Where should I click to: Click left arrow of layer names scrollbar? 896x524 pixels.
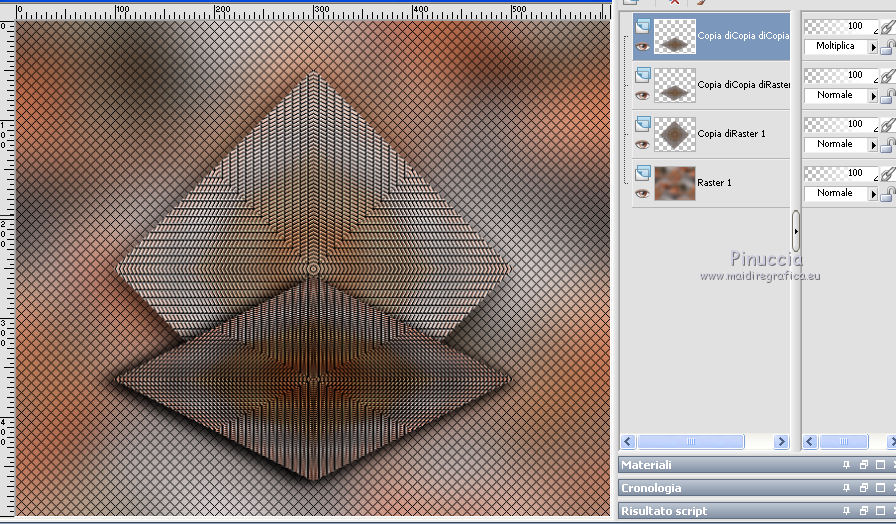coord(628,441)
